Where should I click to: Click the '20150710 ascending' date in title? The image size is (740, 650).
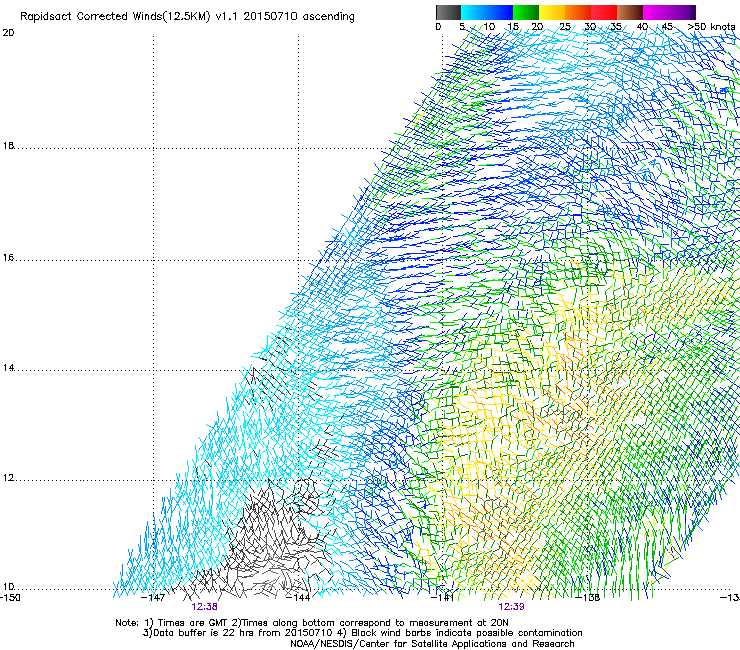[x=299, y=17]
